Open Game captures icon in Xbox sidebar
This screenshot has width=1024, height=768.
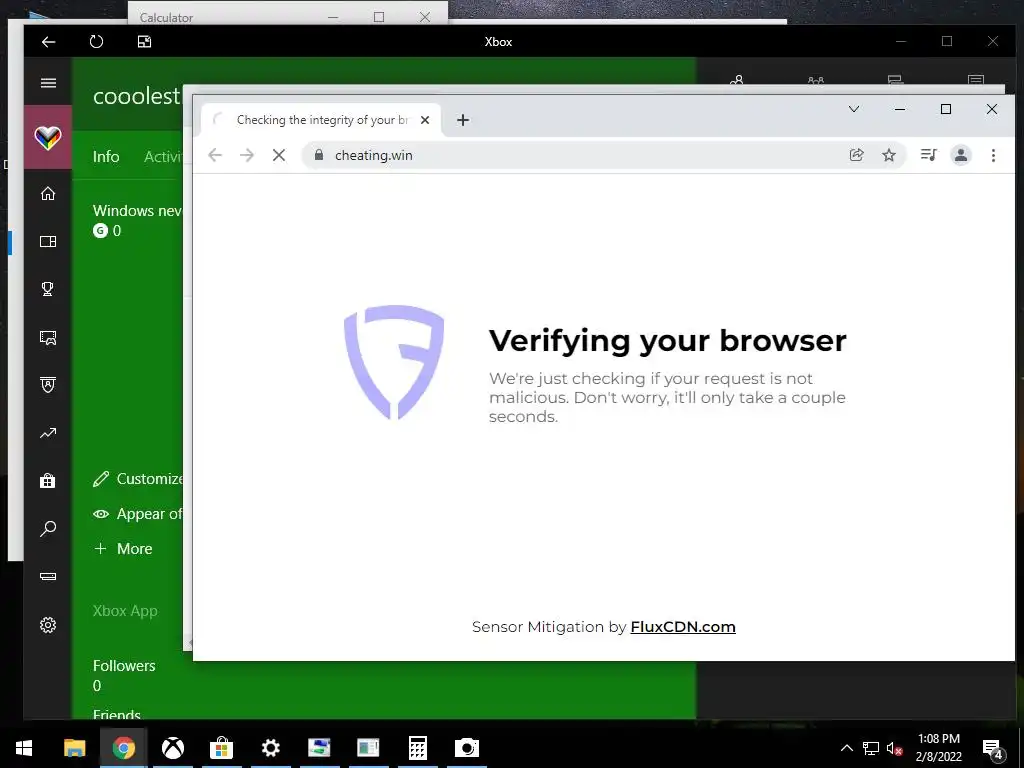48,338
